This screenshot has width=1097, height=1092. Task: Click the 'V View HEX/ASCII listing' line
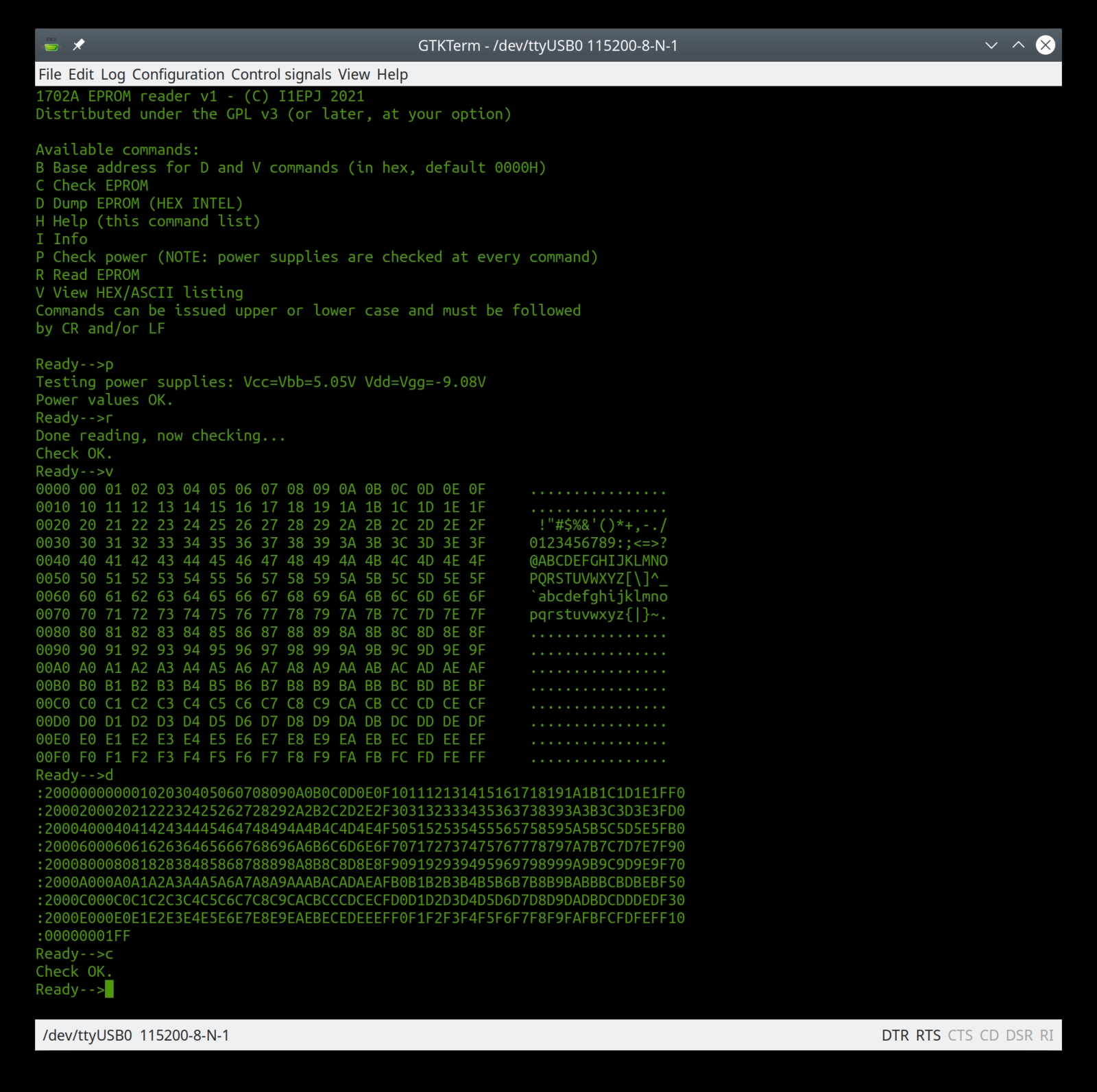139,292
